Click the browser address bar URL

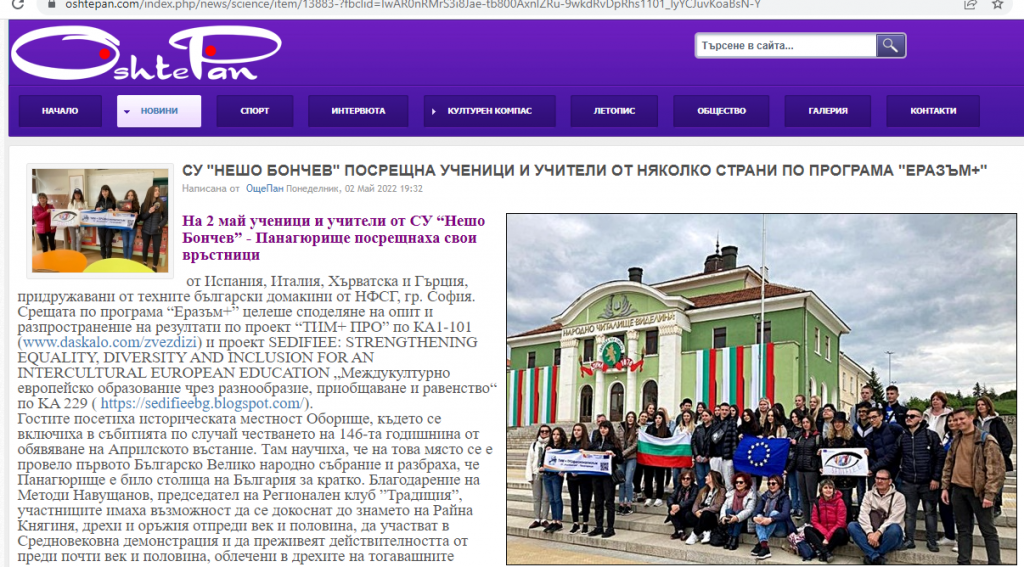point(413,5)
